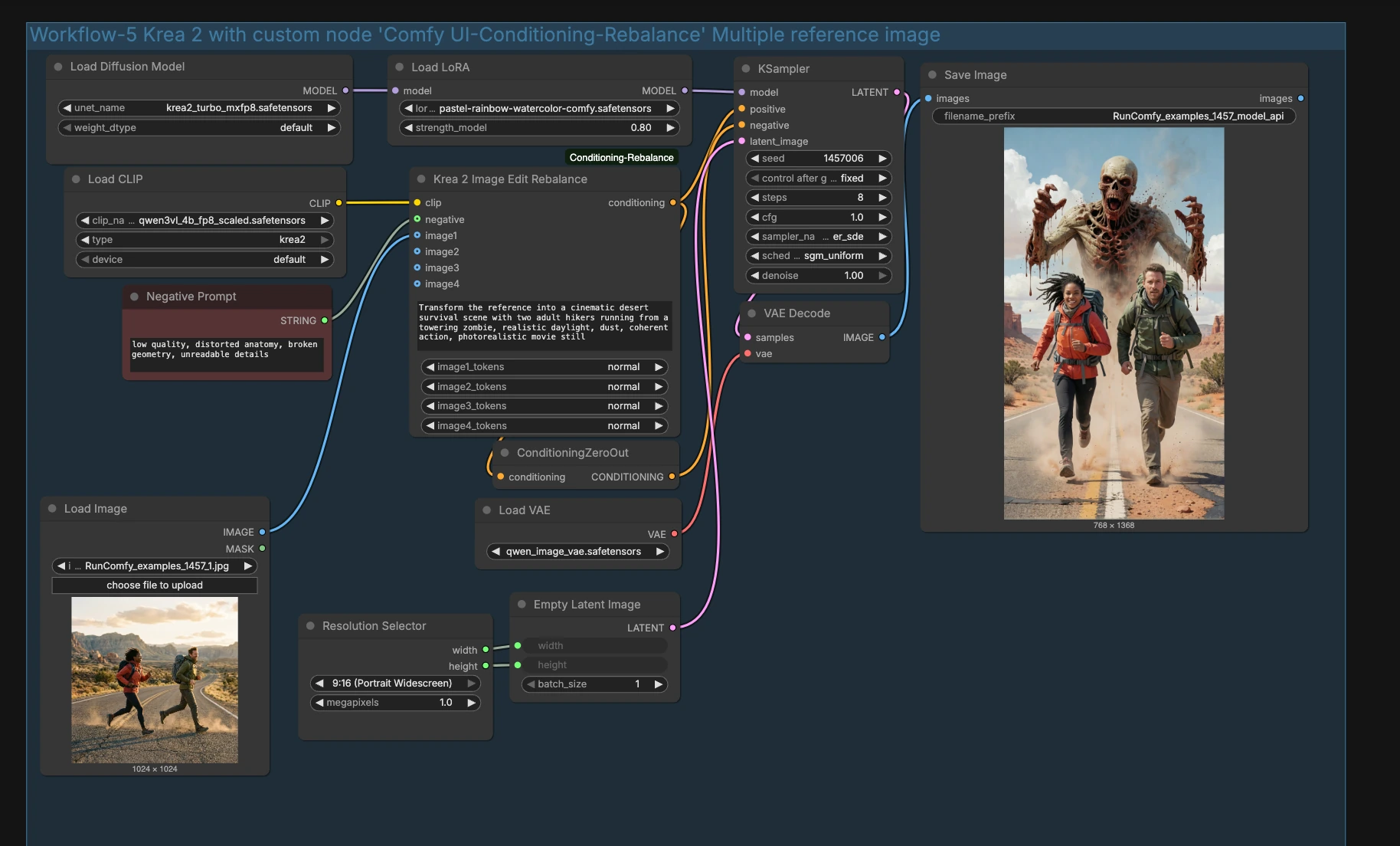Click the Transform the reference prompt text
Screen dimensions: 1400x846
tap(545, 325)
